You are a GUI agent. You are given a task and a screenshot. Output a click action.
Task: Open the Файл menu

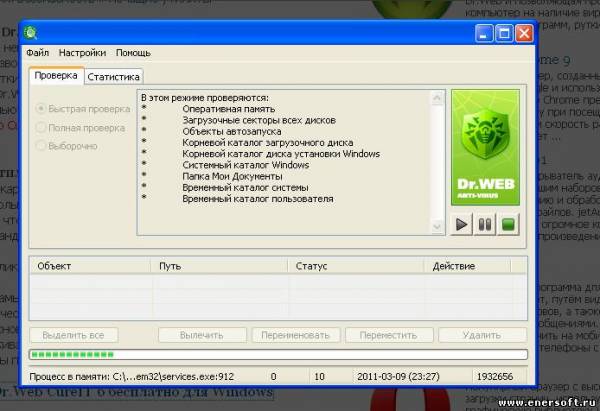38,53
